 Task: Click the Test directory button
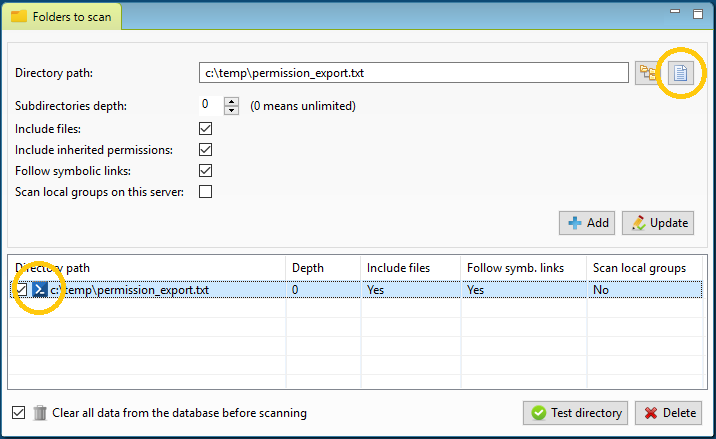point(575,413)
